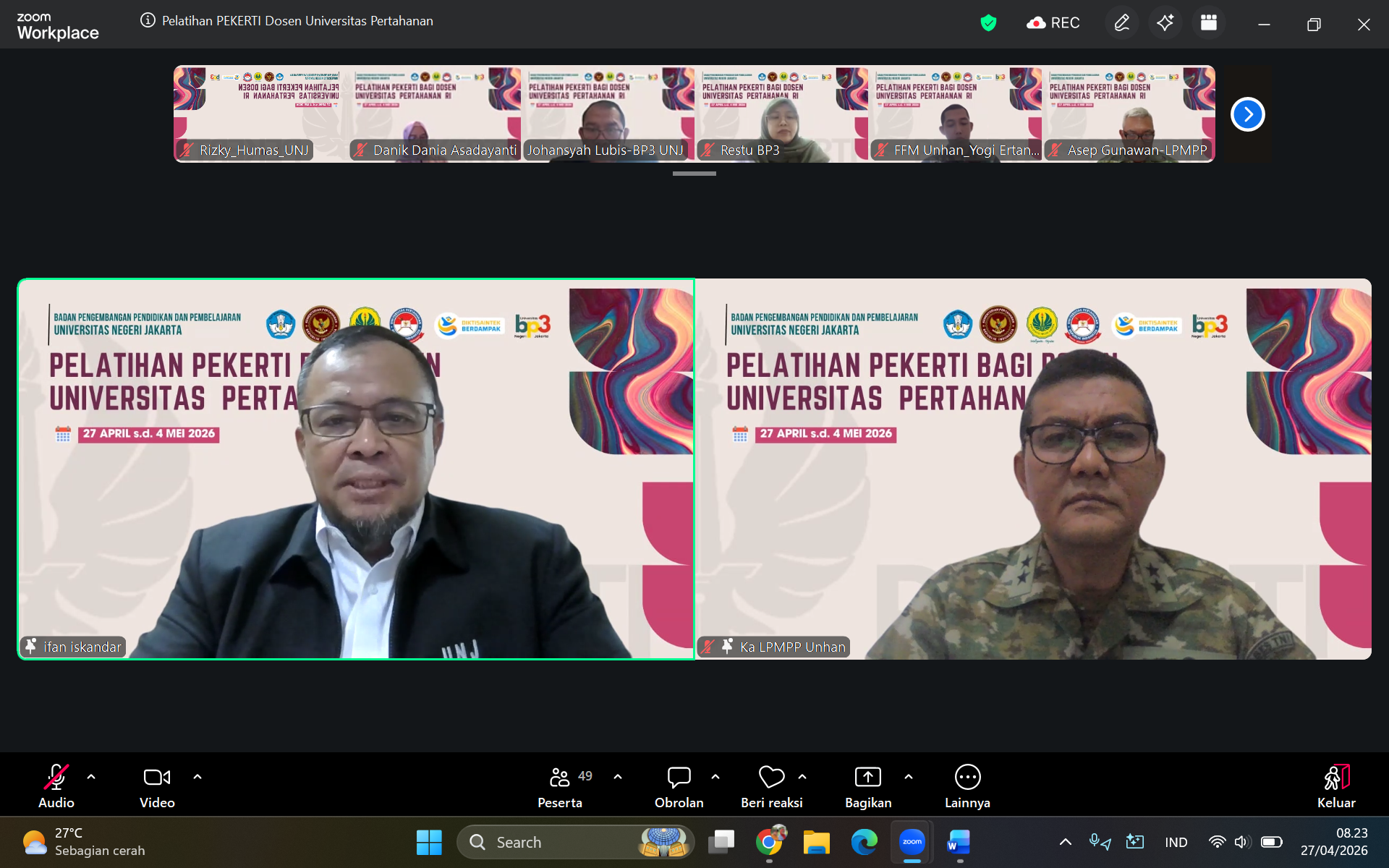Expand participants options arrow beside Peserta

(618, 777)
